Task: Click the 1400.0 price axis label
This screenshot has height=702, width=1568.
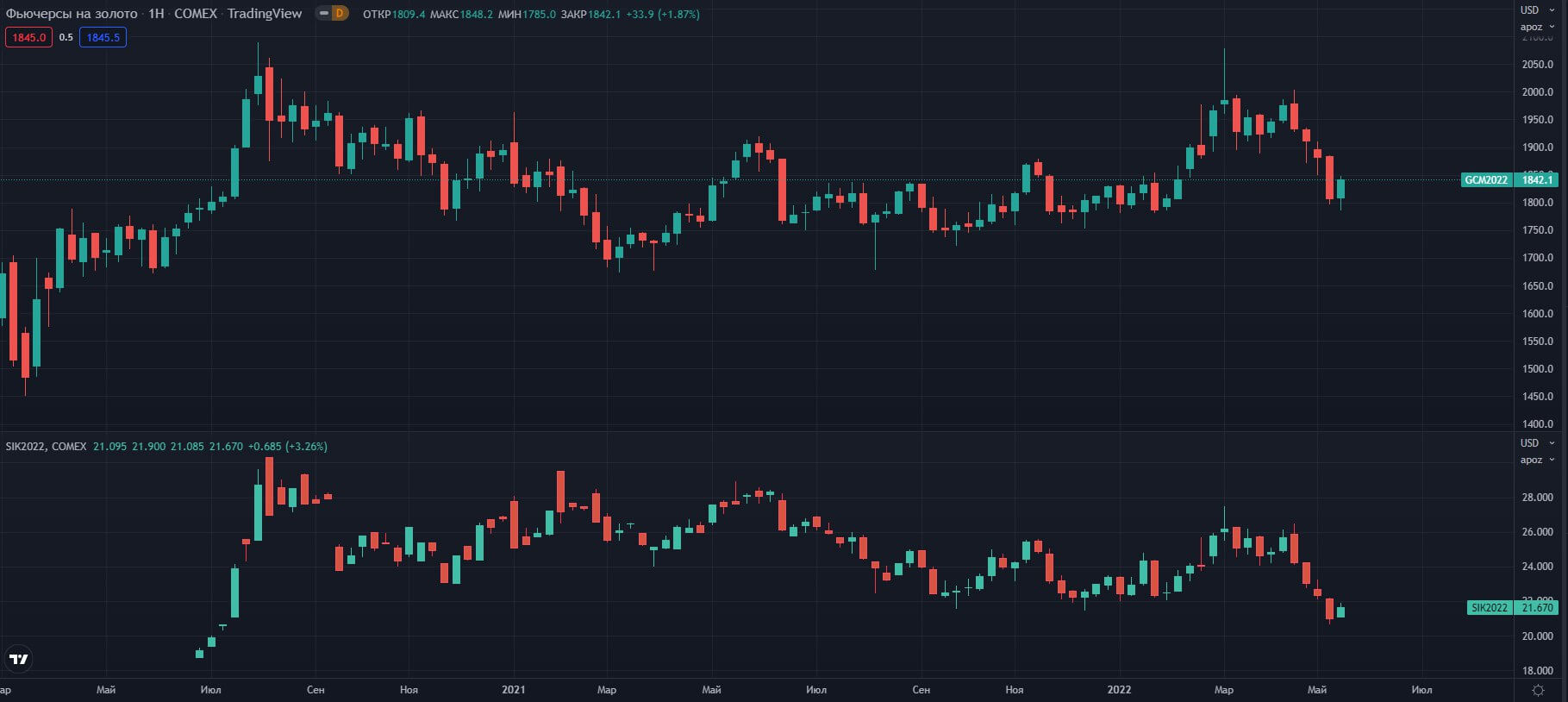Action: point(1538,424)
